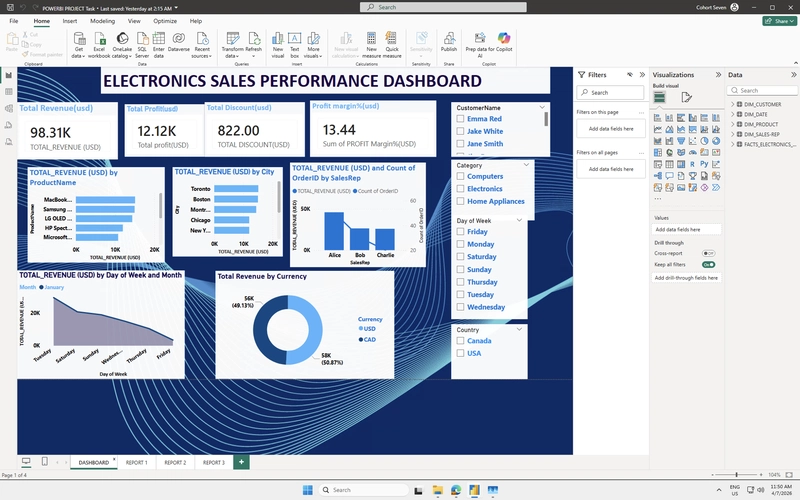Check the Computers category

tap(460, 176)
